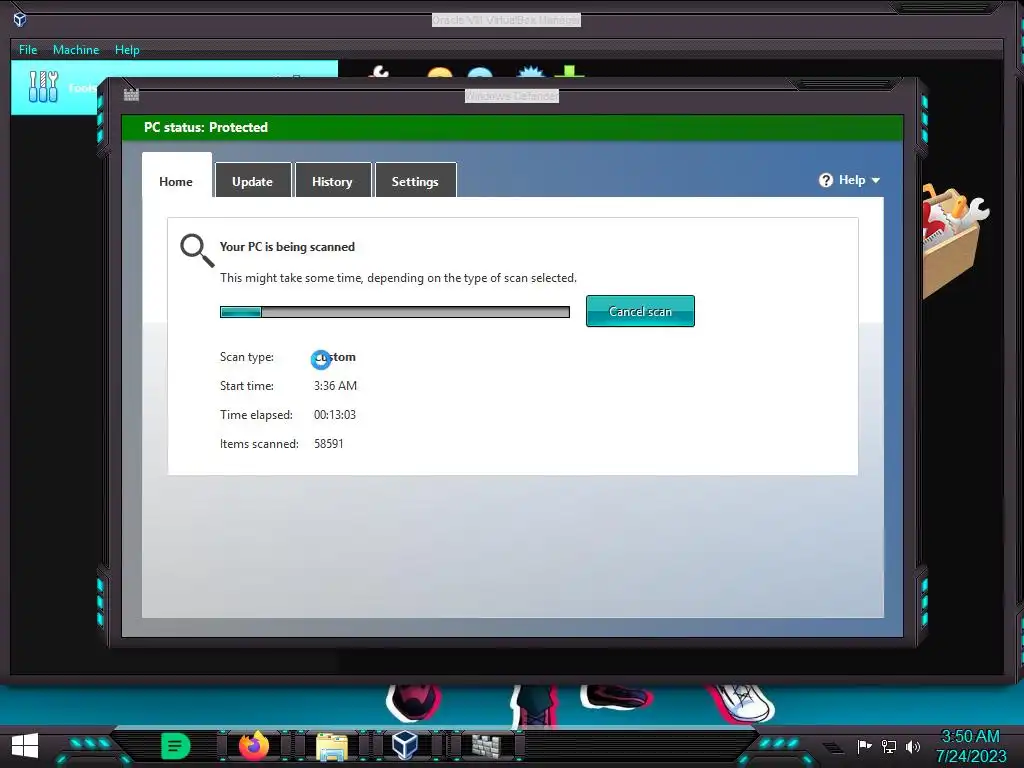Expand the Help dropdown in Windows Defender
This screenshot has width=1024, height=768.
(849, 180)
